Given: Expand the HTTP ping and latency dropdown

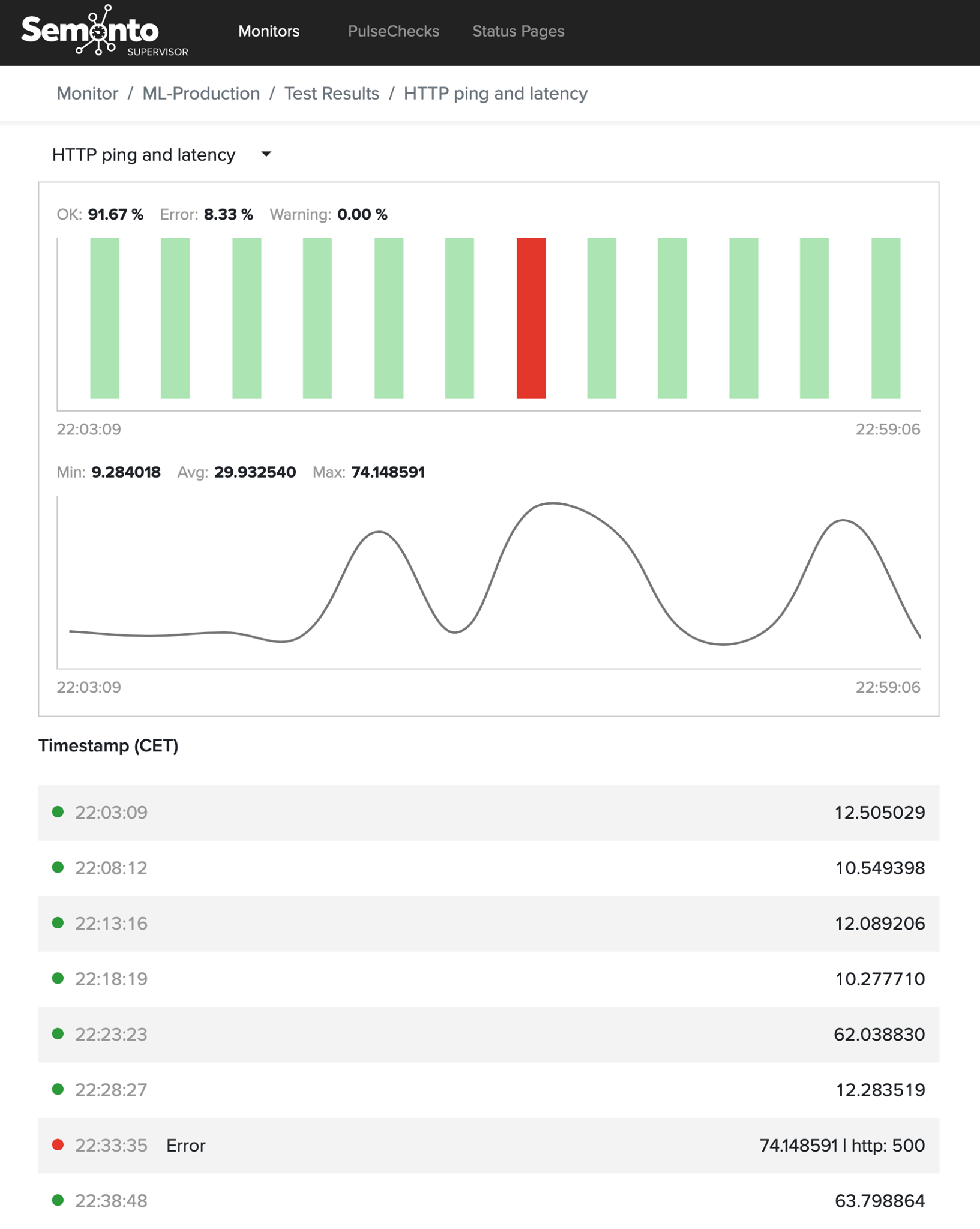Looking at the screenshot, I should coord(162,155).
